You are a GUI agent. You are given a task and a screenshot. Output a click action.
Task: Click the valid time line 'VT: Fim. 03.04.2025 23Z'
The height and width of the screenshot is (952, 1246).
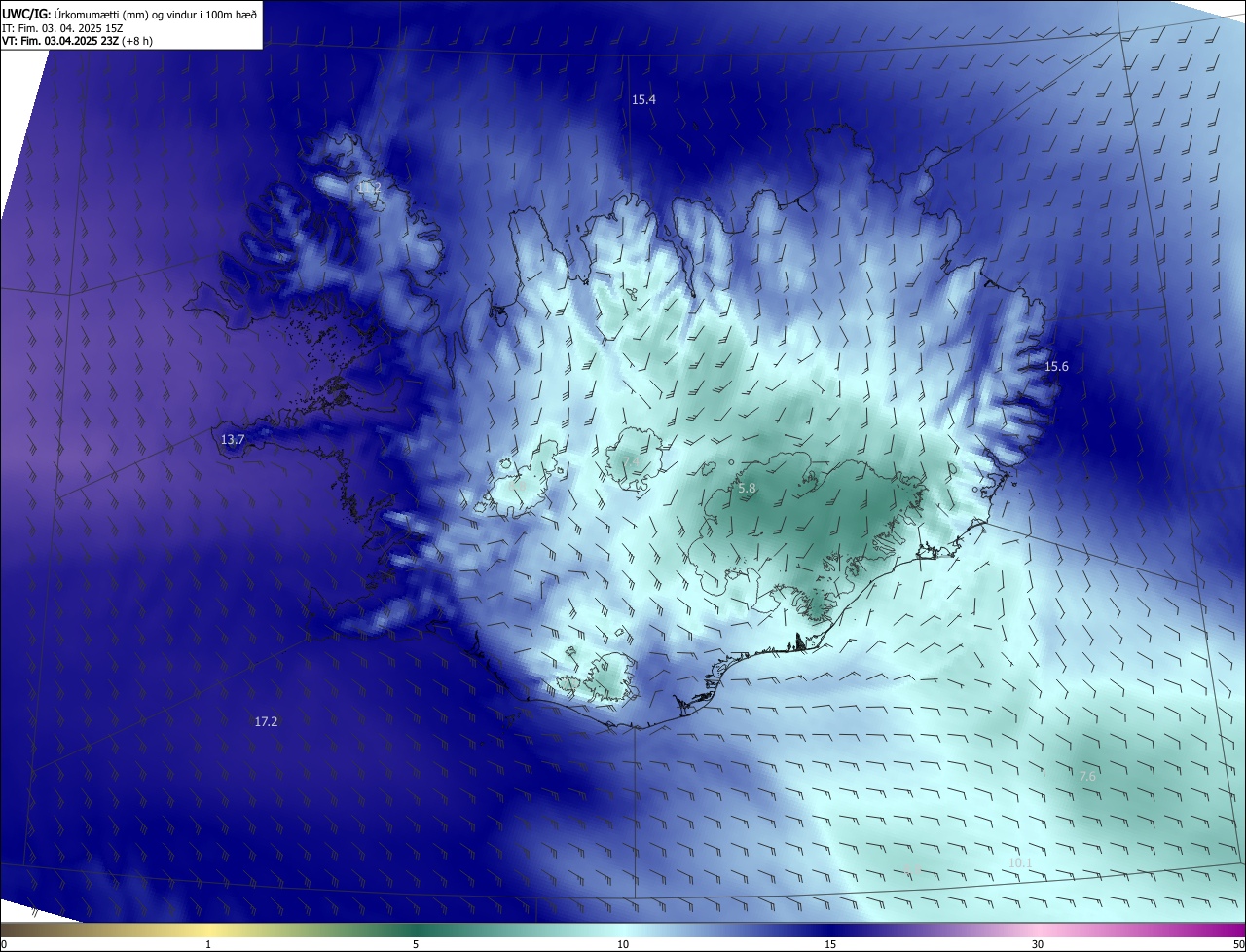tap(60, 41)
